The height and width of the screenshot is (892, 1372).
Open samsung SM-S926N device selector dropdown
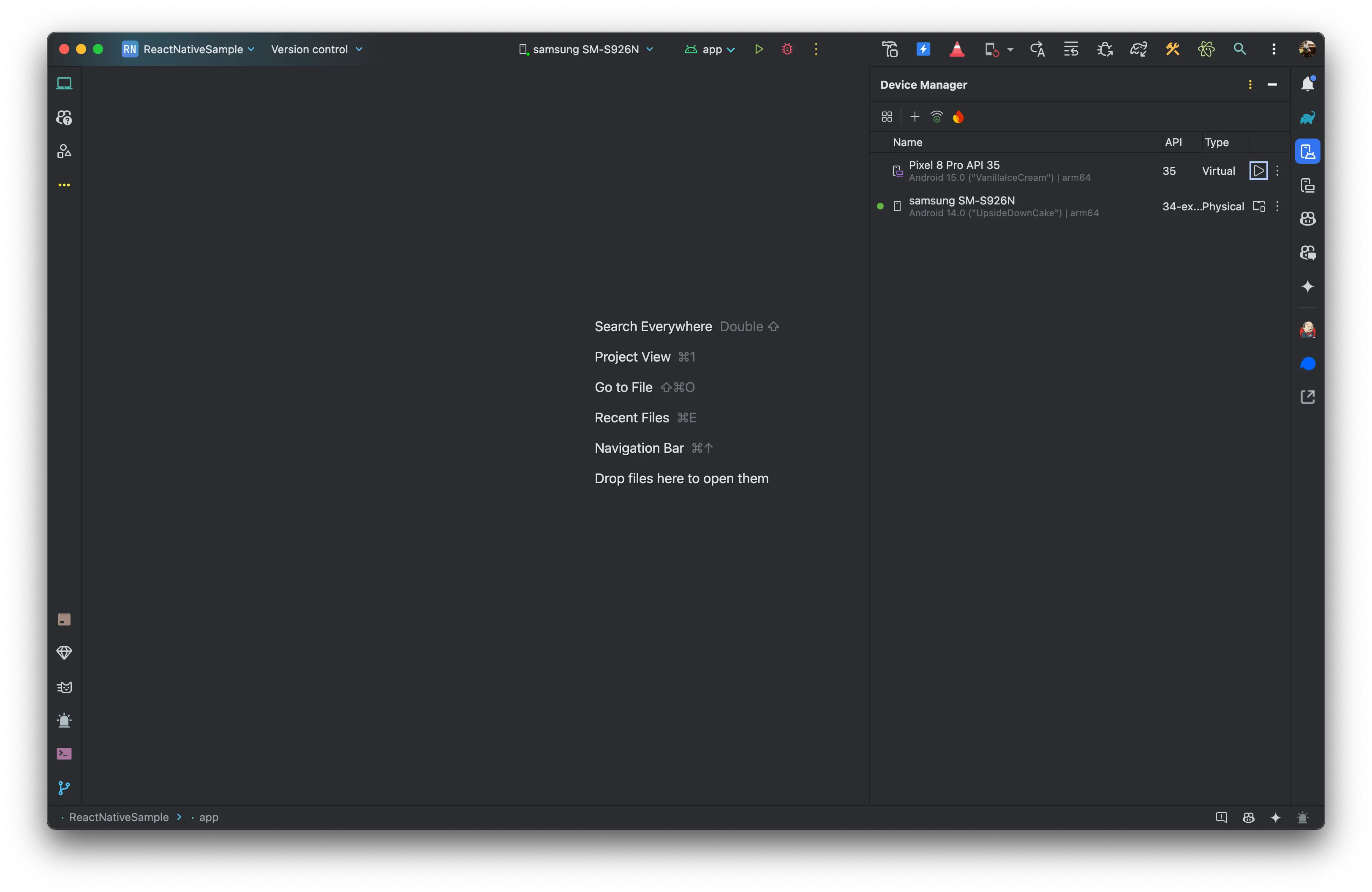coord(586,49)
